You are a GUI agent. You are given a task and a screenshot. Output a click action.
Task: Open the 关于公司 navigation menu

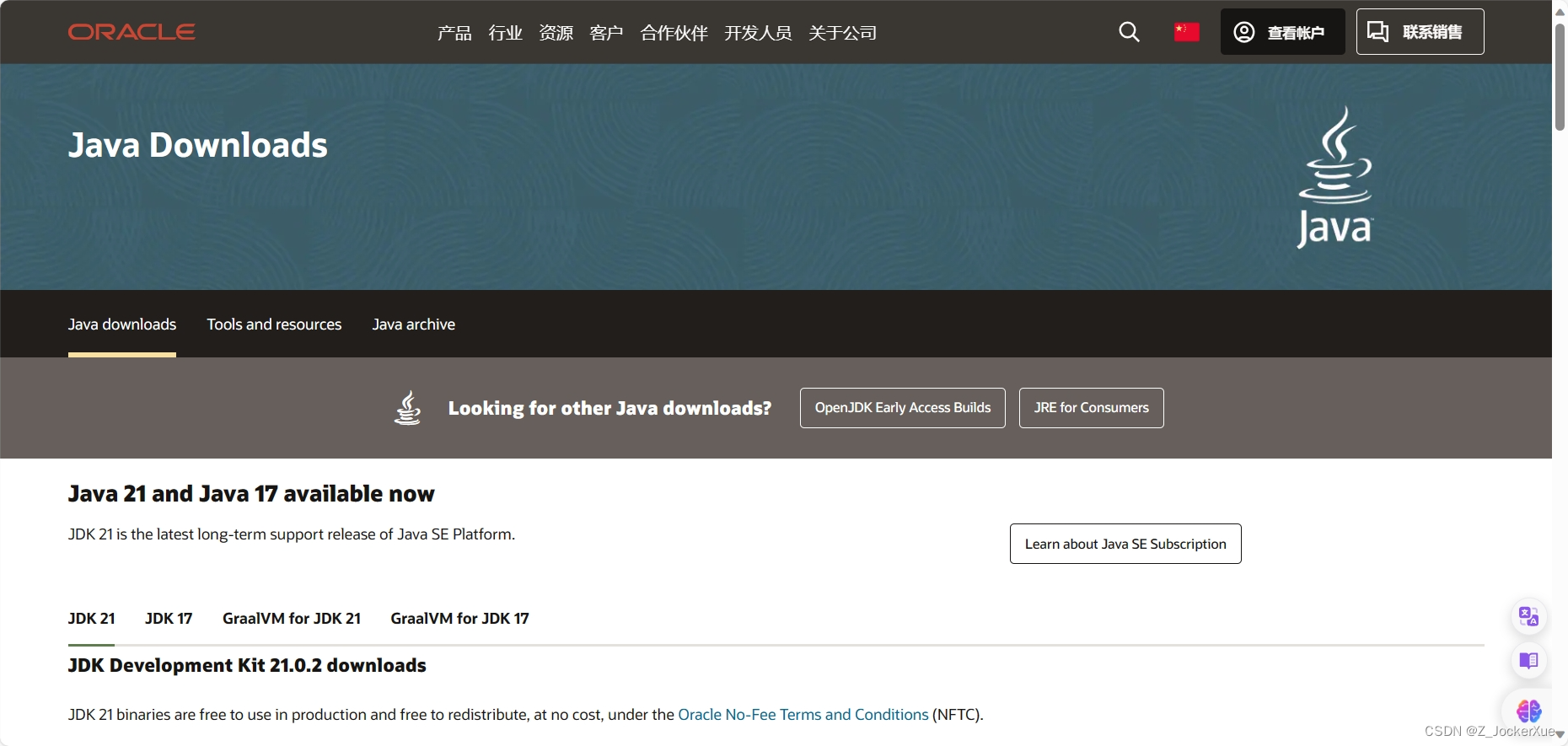[x=842, y=33]
